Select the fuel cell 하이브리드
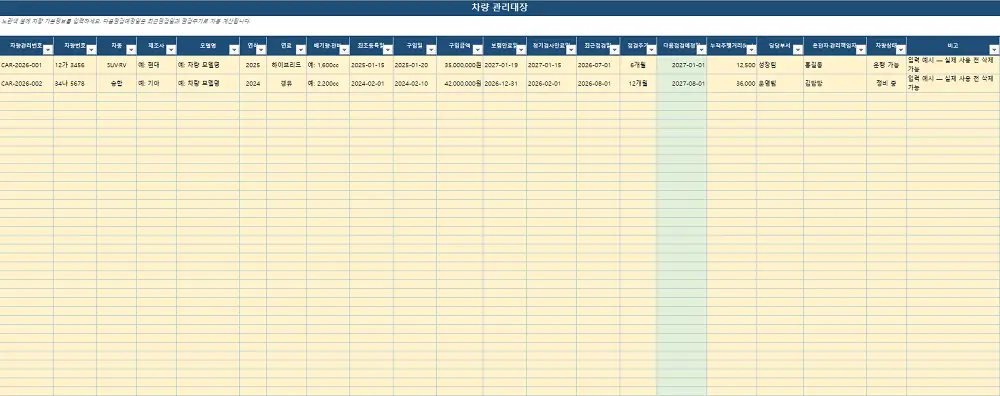The height and width of the screenshot is (396, 1000). coord(286,65)
